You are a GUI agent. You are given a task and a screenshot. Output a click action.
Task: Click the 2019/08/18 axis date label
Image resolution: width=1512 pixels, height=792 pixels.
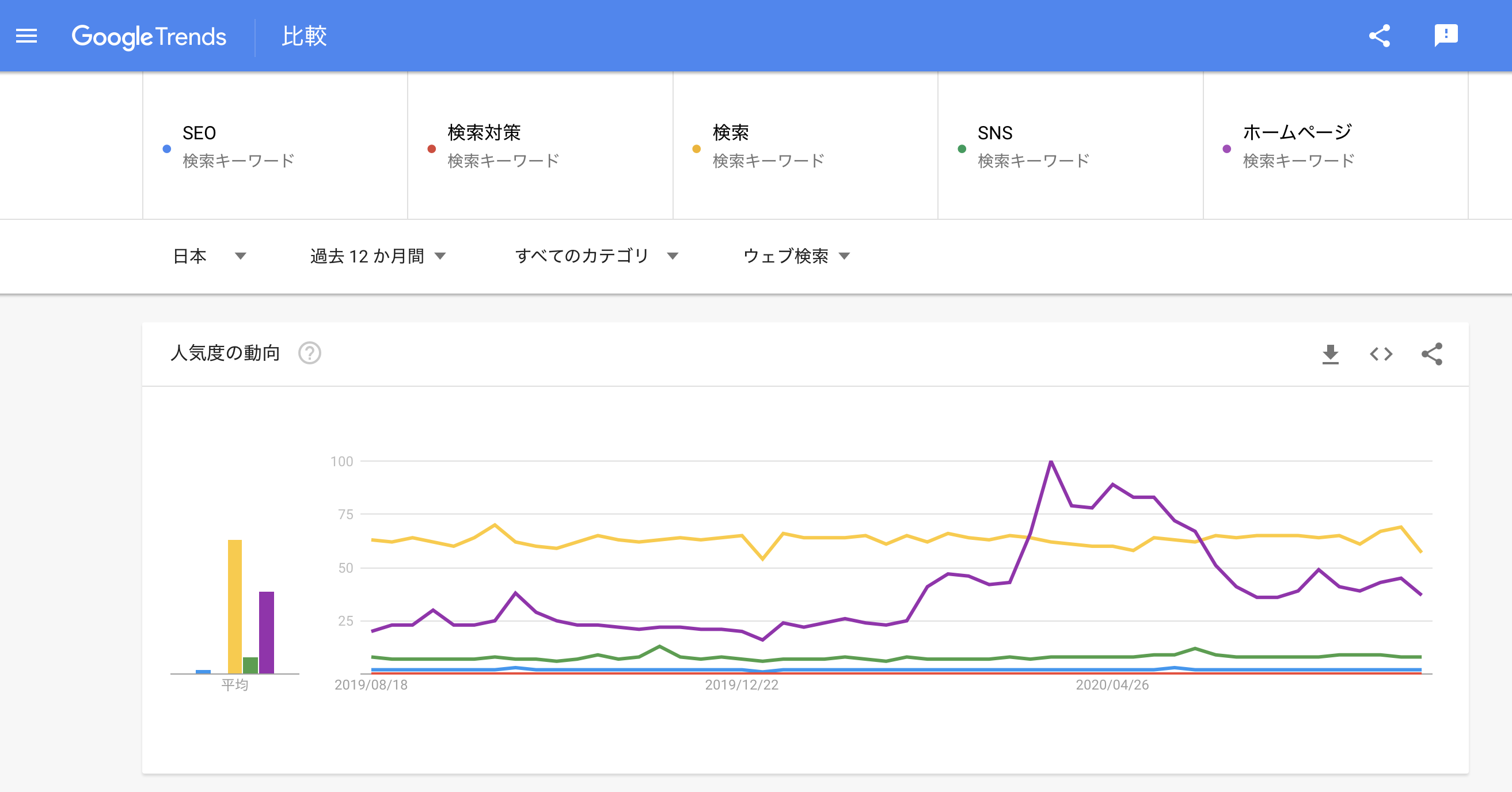[x=371, y=684]
